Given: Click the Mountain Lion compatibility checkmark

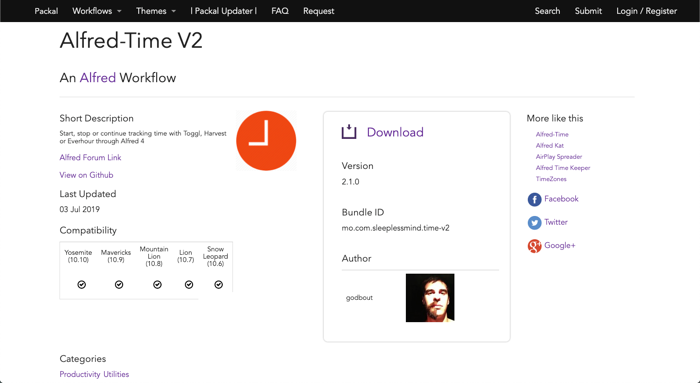Looking at the screenshot, I should 157,284.
